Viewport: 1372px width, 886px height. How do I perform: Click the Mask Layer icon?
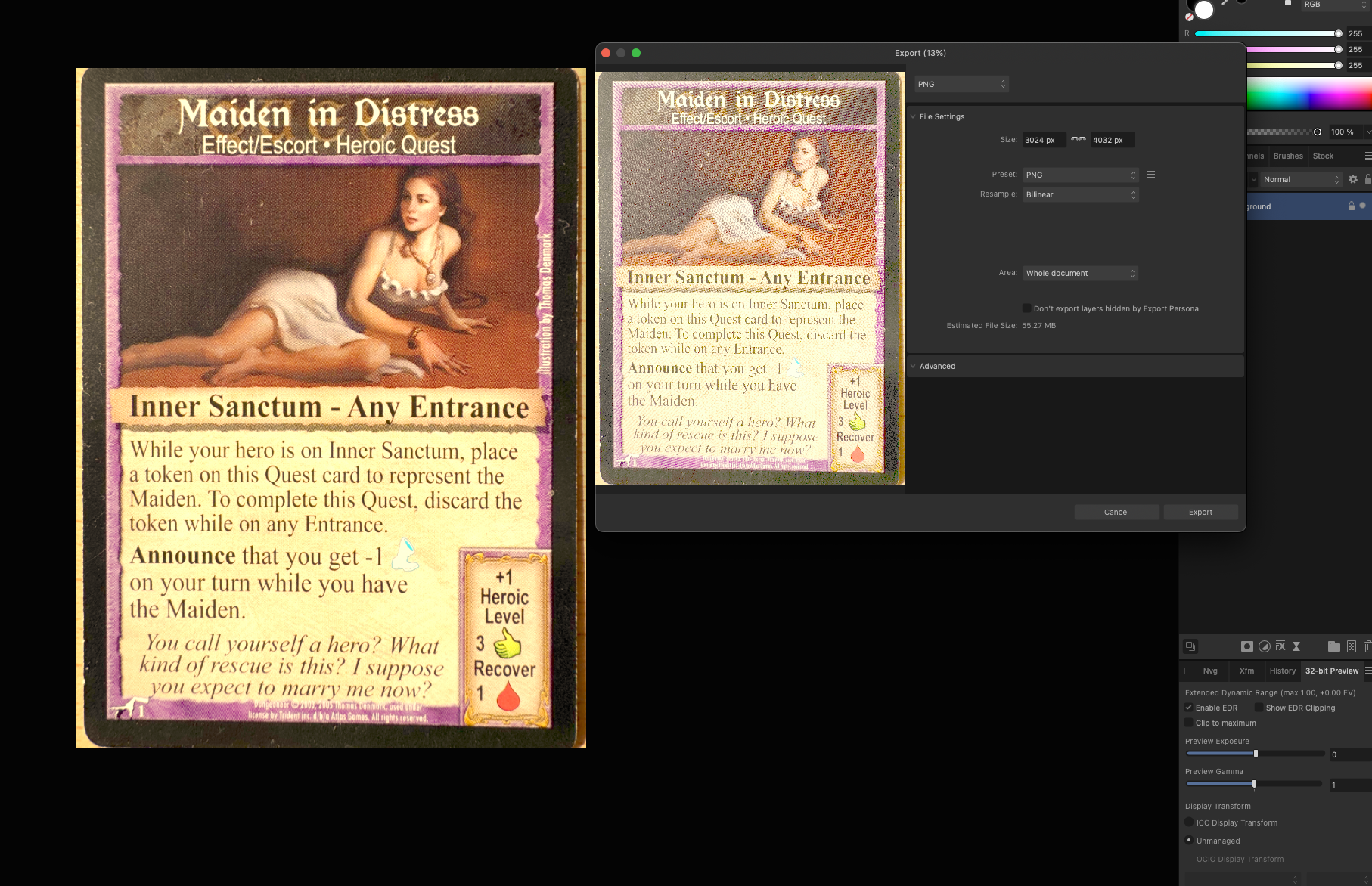coord(1246,646)
